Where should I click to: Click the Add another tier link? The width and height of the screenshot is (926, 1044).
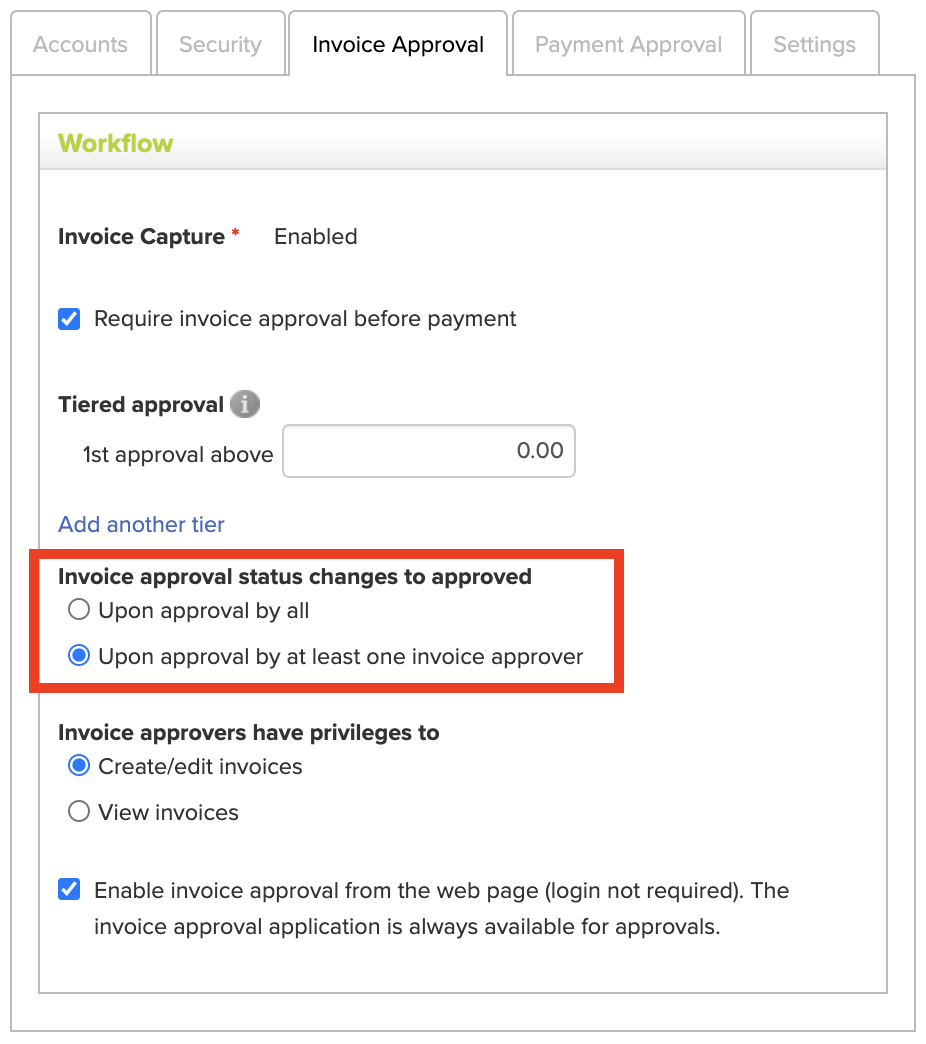[x=141, y=524]
